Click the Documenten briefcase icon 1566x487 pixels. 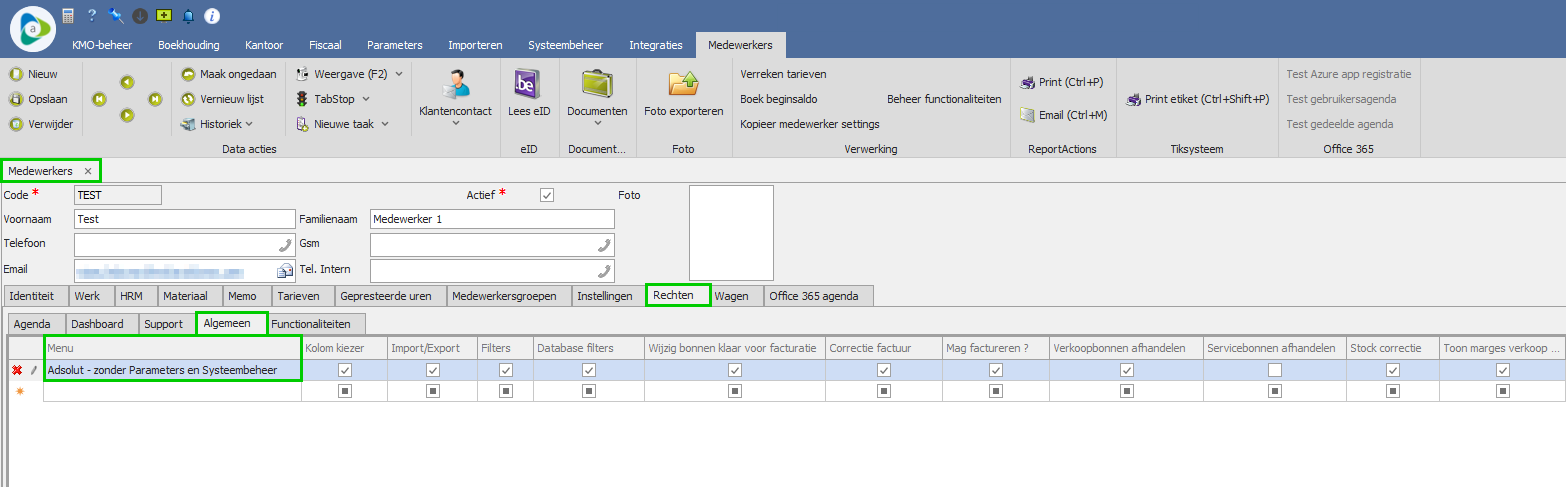pyautogui.click(x=597, y=84)
